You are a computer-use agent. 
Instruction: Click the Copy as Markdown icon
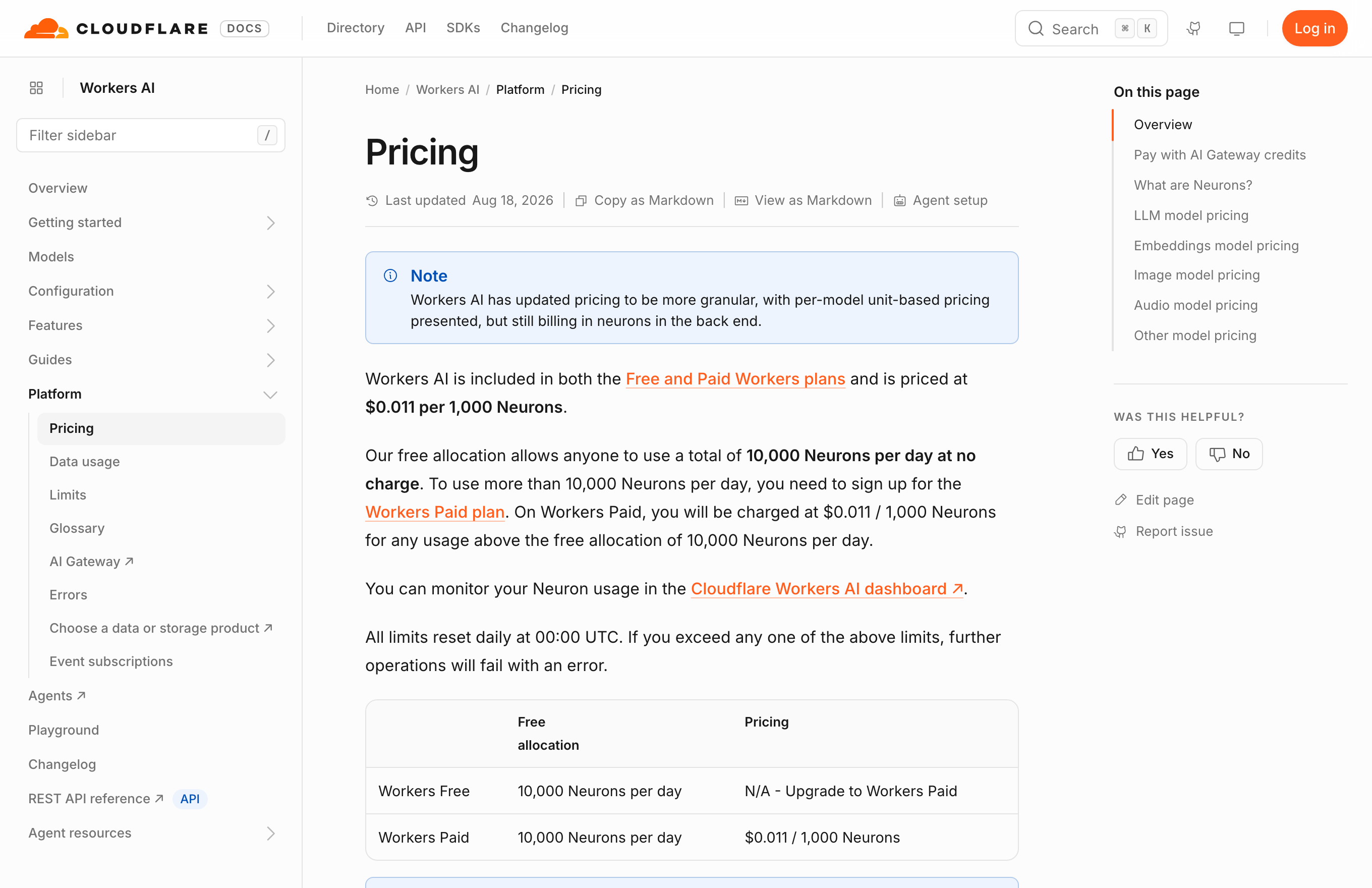pos(581,201)
